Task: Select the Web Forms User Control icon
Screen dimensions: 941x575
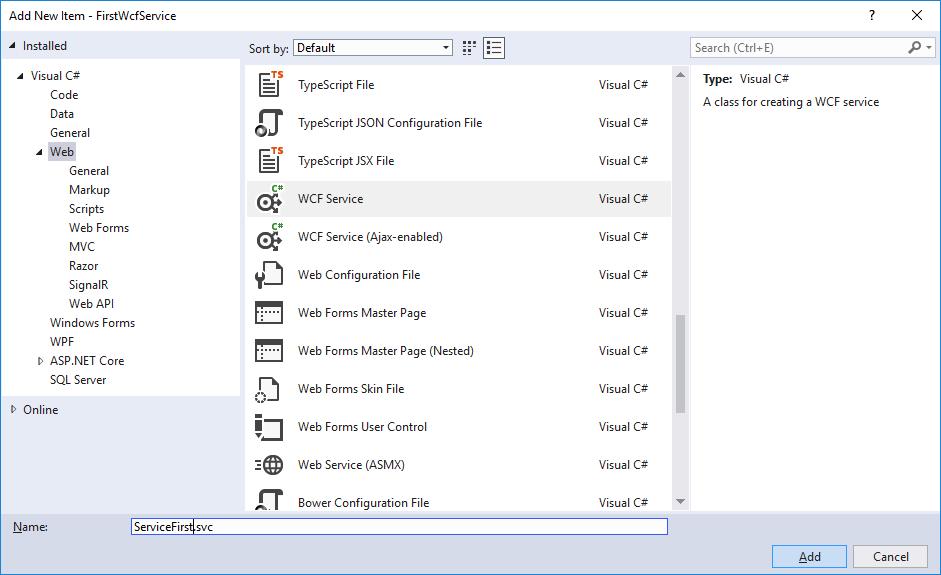Action: coord(269,427)
